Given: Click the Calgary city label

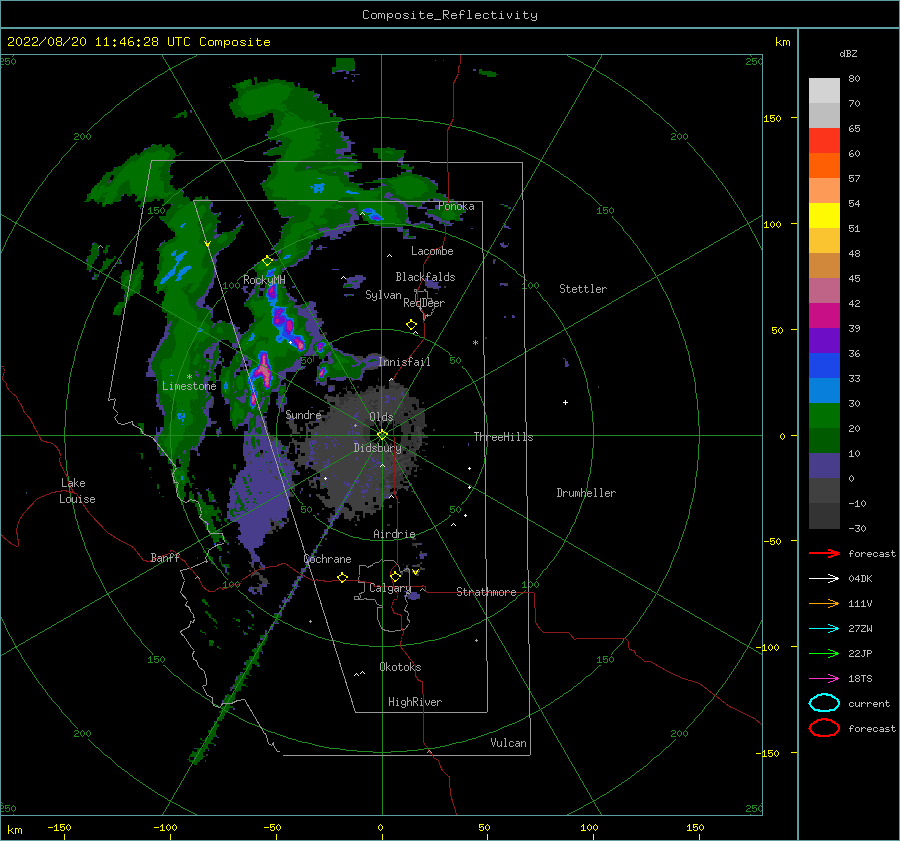Looking at the screenshot, I should pos(390,588).
